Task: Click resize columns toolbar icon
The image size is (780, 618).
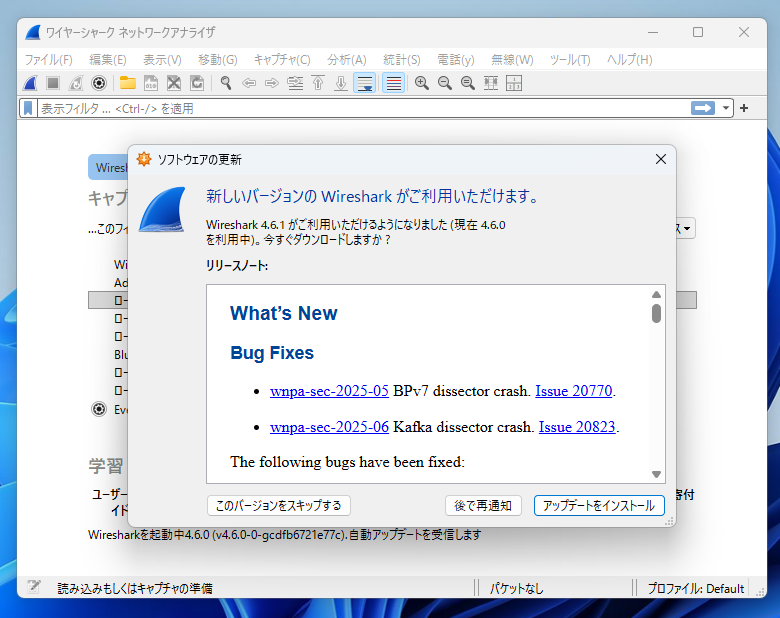Action: tap(491, 83)
